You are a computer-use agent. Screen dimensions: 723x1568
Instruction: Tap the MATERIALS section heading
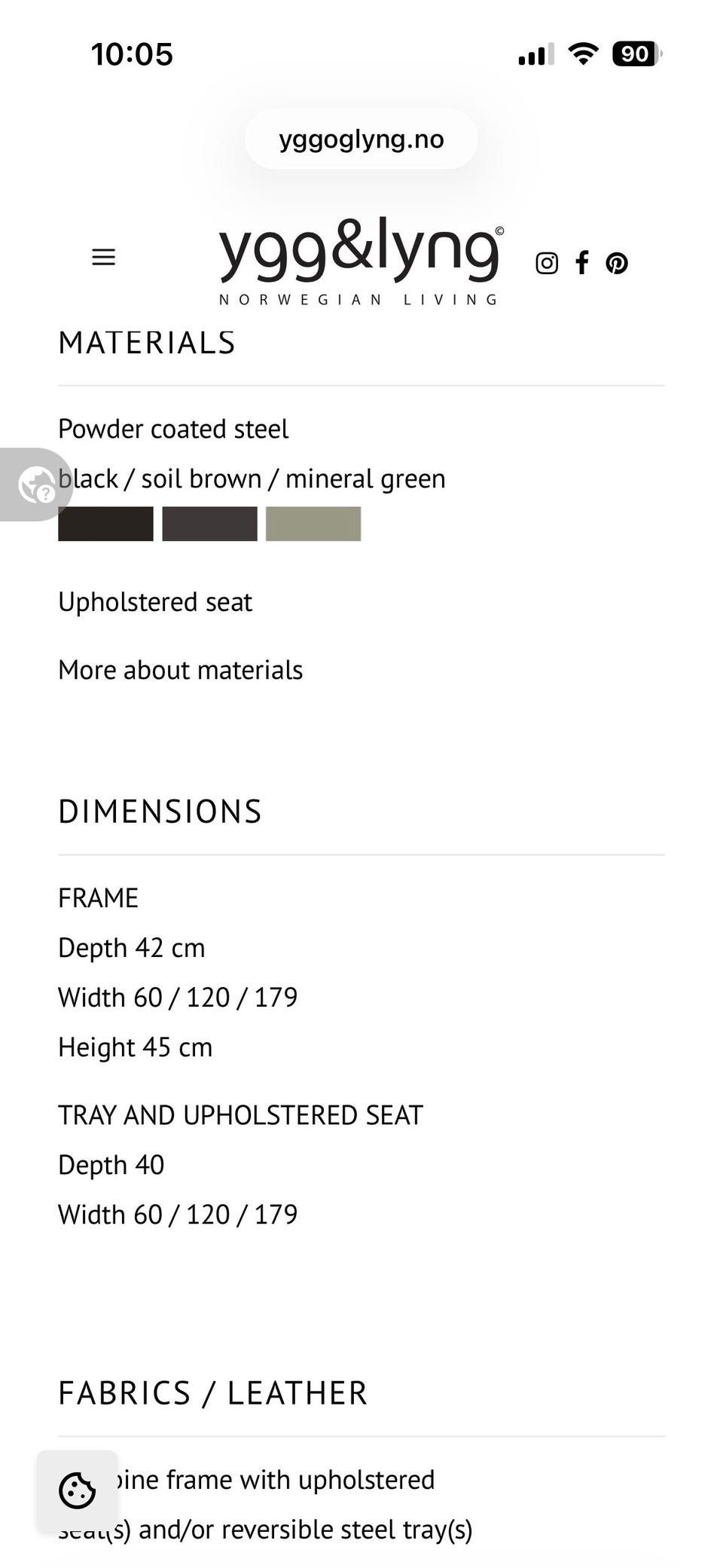[x=147, y=343]
